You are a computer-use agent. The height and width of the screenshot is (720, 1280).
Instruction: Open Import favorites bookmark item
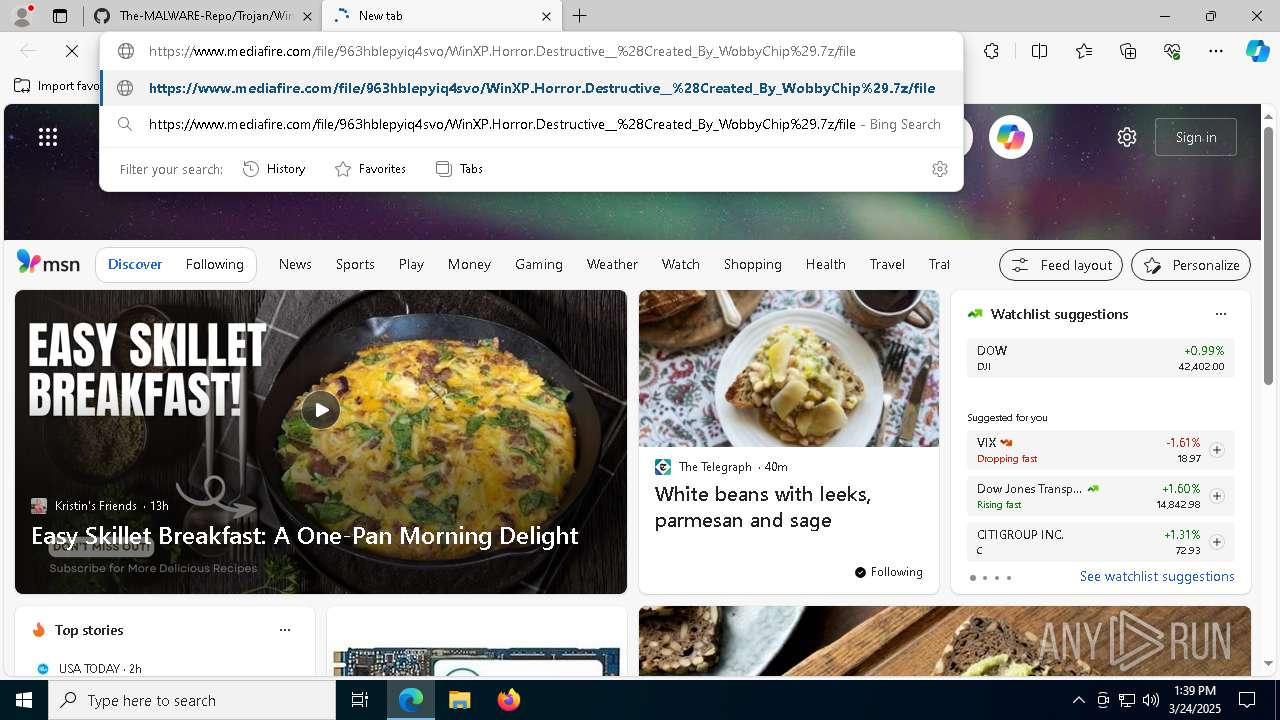tap(57, 86)
